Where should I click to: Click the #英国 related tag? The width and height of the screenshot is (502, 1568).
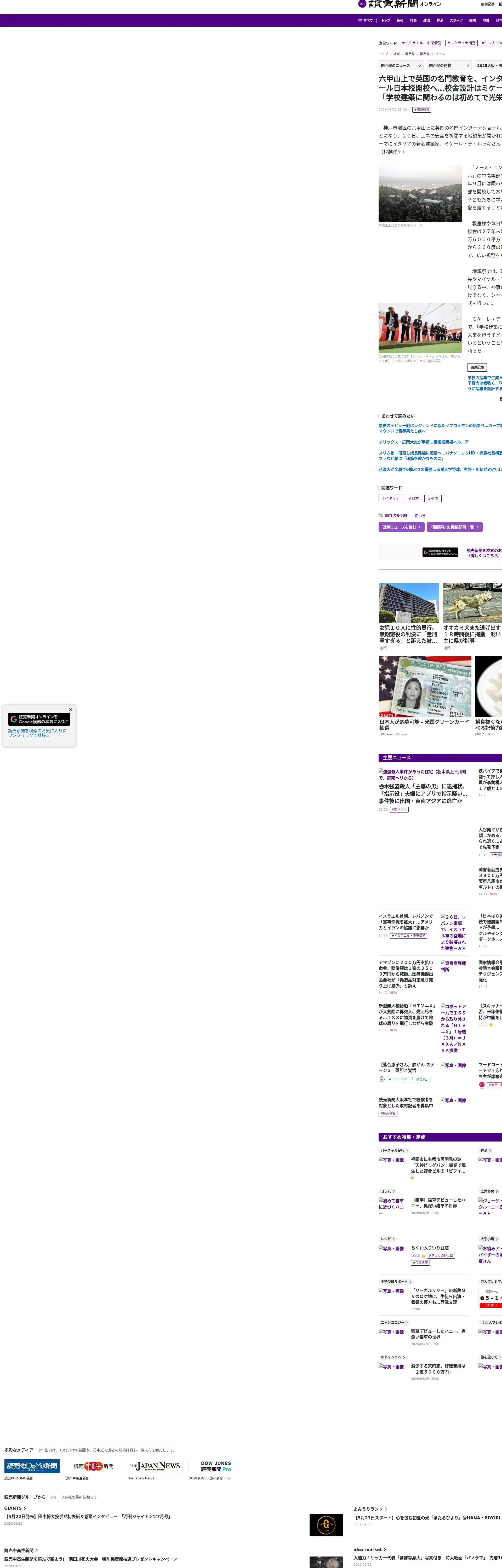coord(433,499)
